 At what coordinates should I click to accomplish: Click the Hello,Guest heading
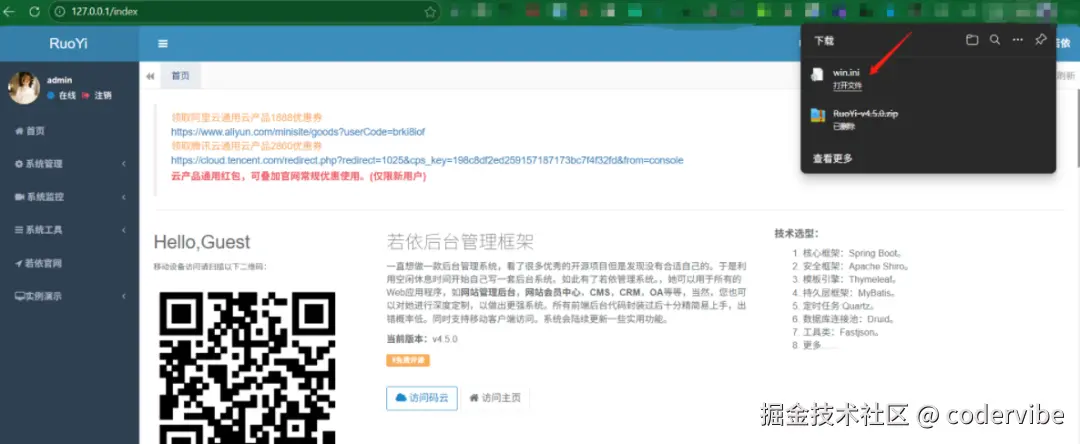pos(202,242)
